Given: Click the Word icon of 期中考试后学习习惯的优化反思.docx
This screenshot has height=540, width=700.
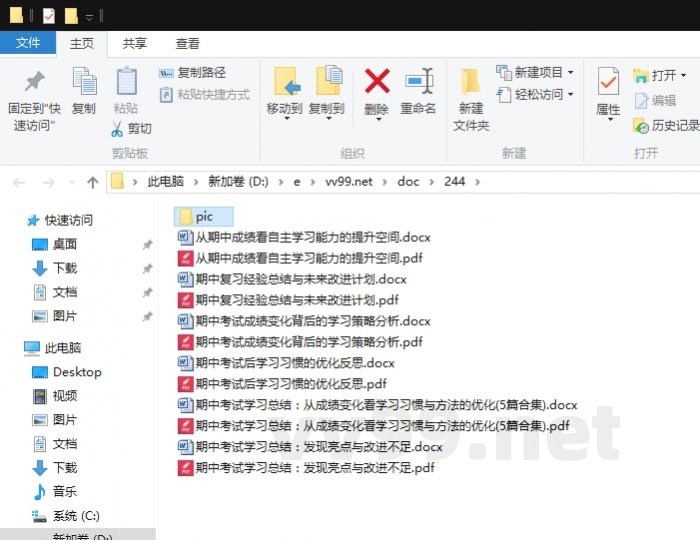Looking at the screenshot, I should [185, 363].
